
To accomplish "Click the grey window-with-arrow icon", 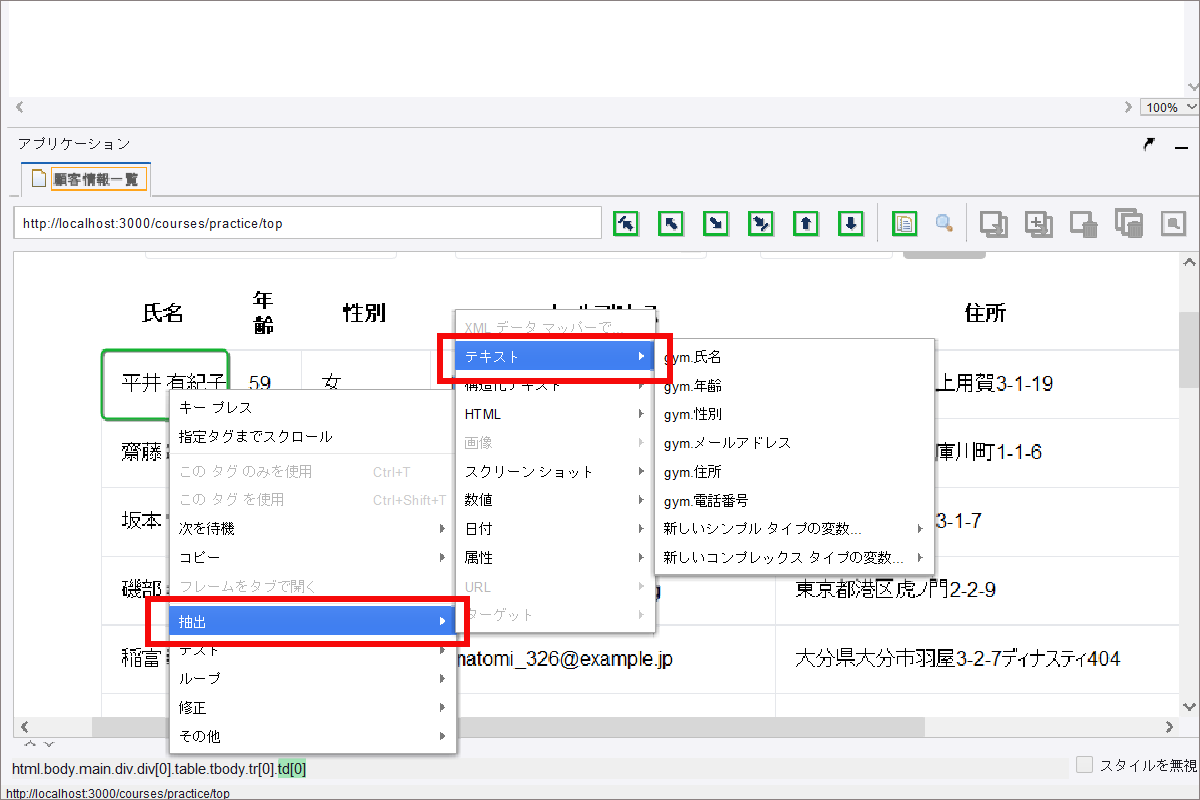I will pyautogui.click(x=993, y=224).
